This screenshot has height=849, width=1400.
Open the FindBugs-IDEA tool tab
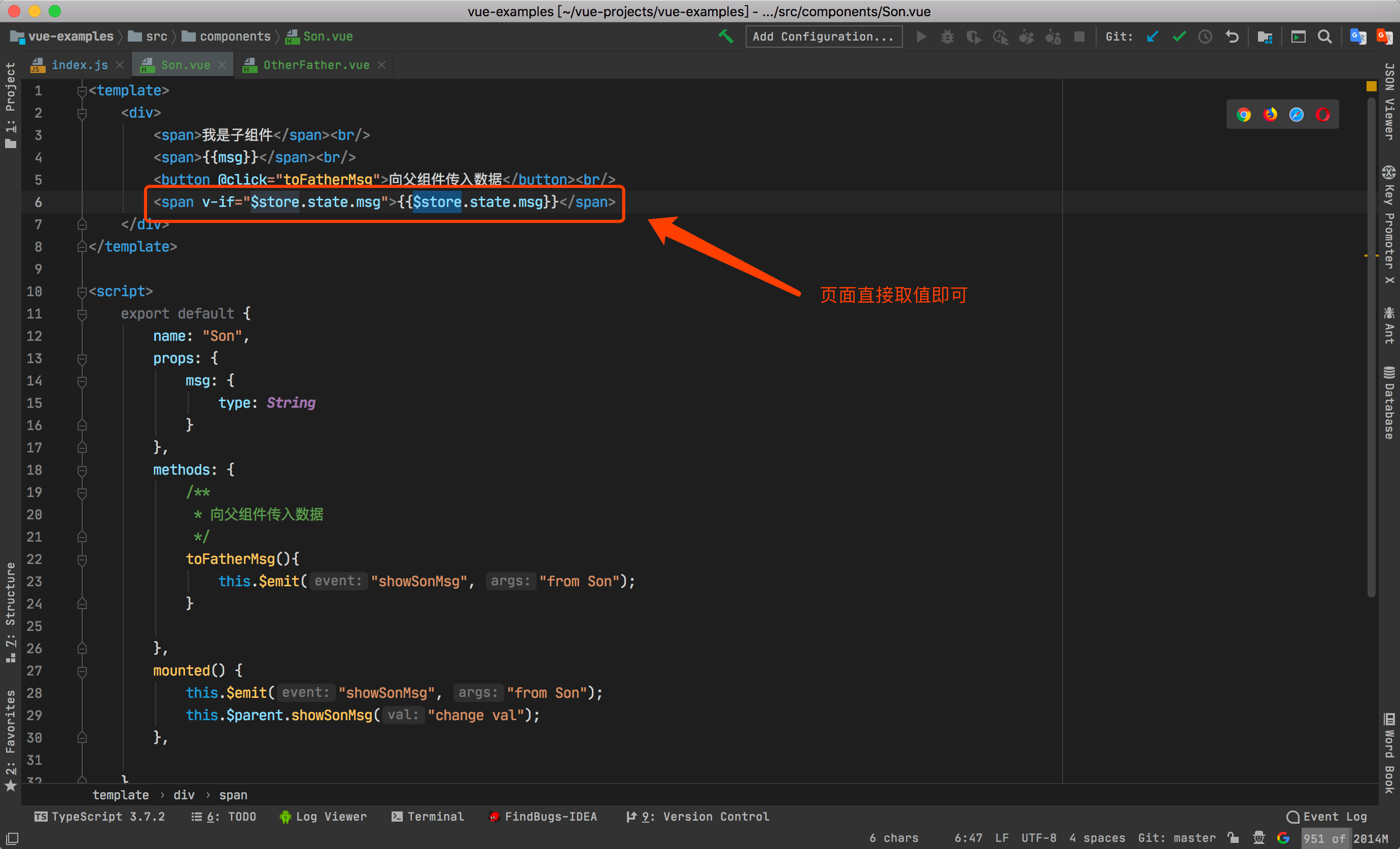coord(543,817)
